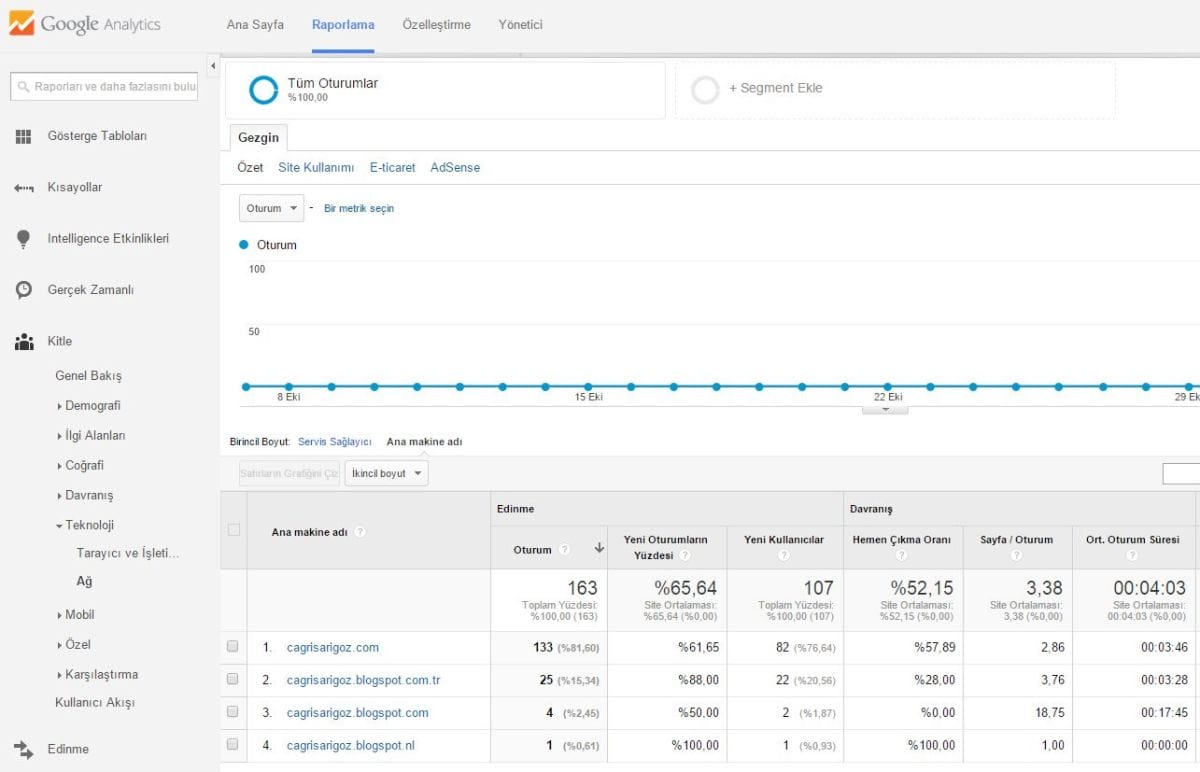Viewport: 1200px width, 772px height.
Task: Click the 15 Eki data point on chart
Action: [588, 386]
